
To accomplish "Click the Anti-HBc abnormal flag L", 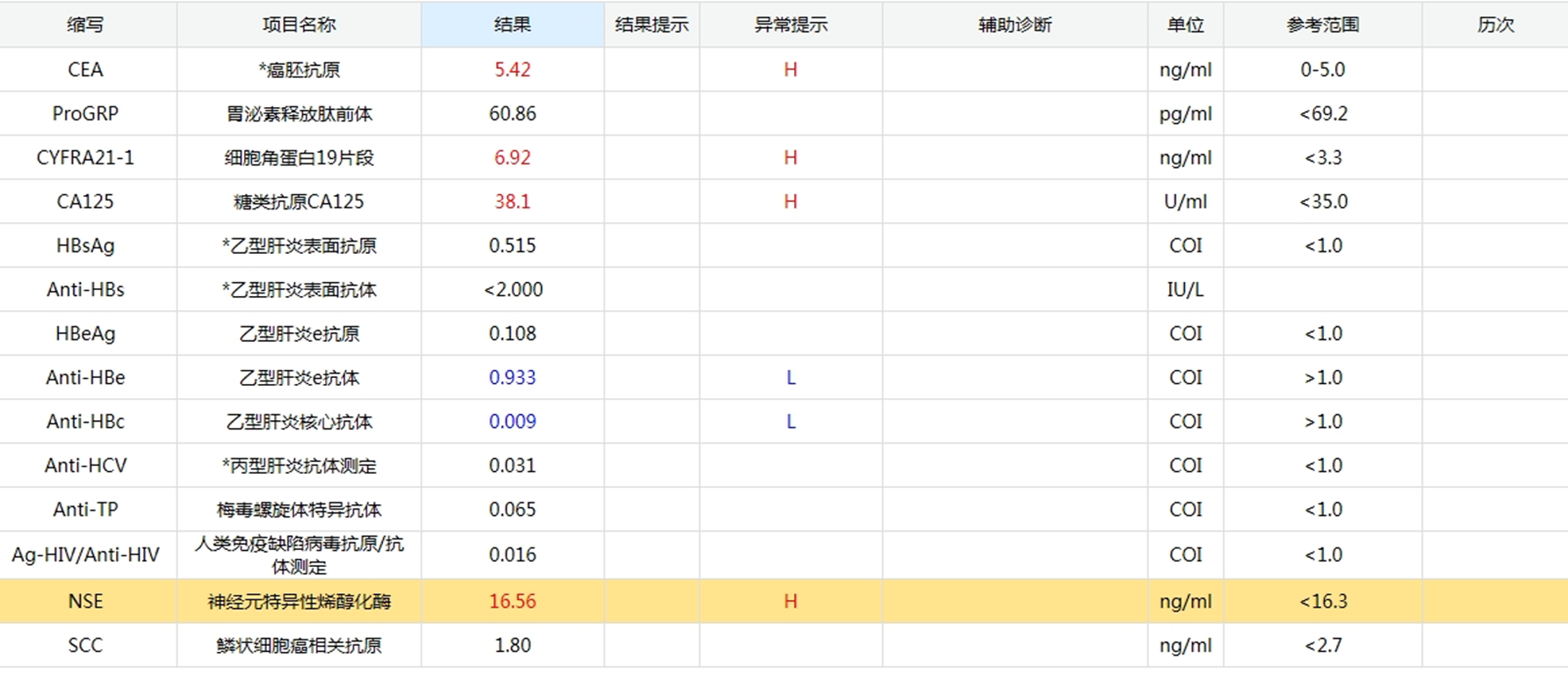I will 791,422.
